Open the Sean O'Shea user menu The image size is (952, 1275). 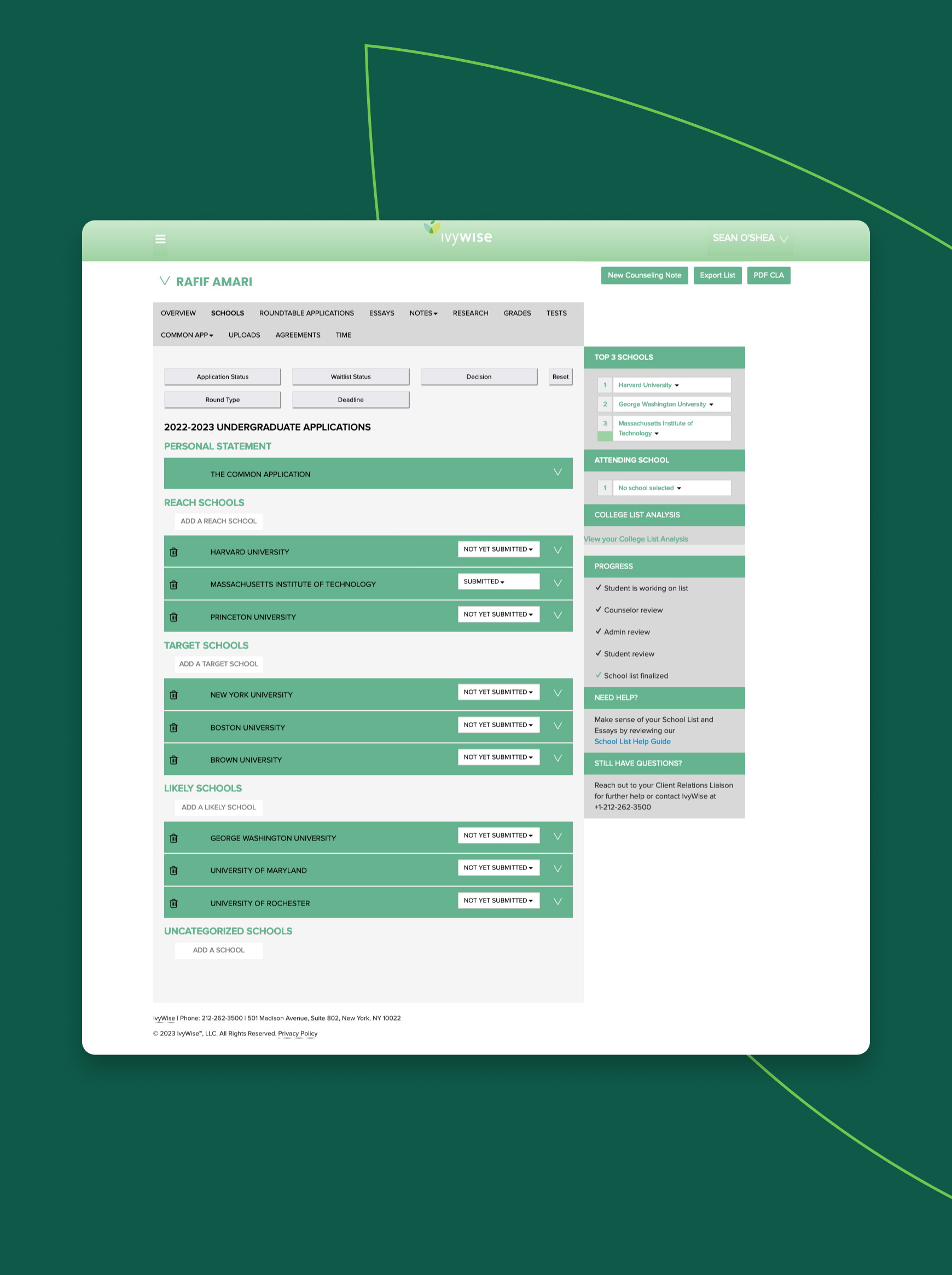(750, 238)
